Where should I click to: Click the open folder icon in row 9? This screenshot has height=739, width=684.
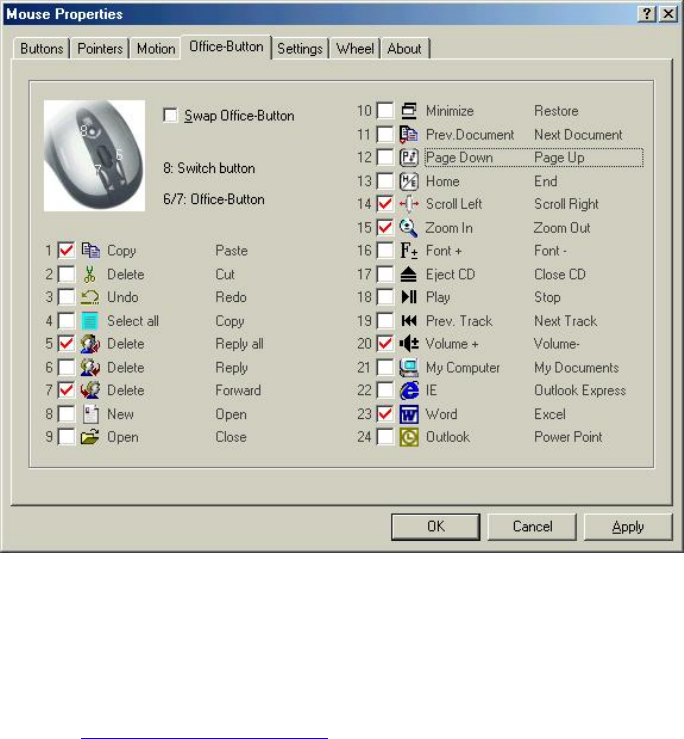pyautogui.click(x=90, y=437)
